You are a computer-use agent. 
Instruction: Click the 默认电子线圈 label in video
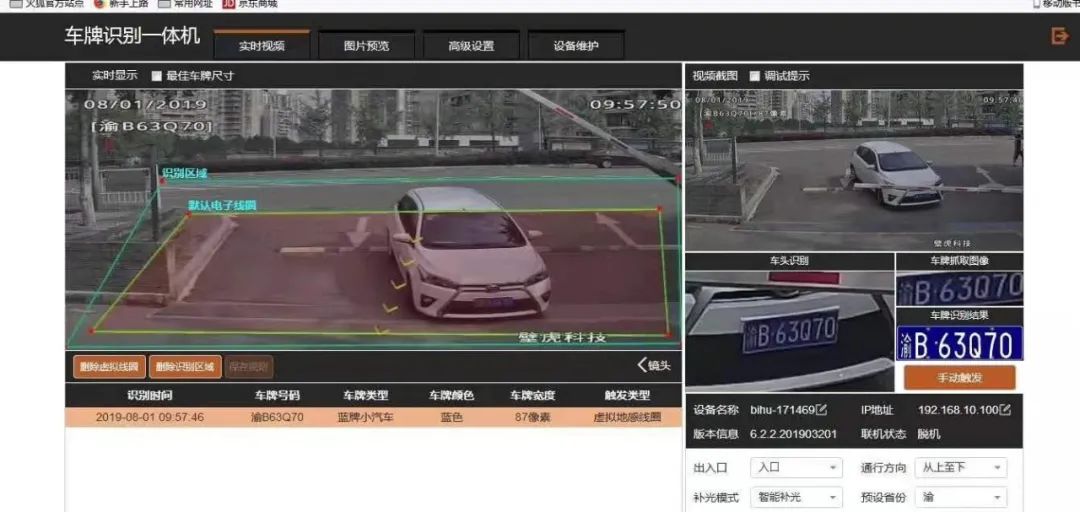coord(222,205)
